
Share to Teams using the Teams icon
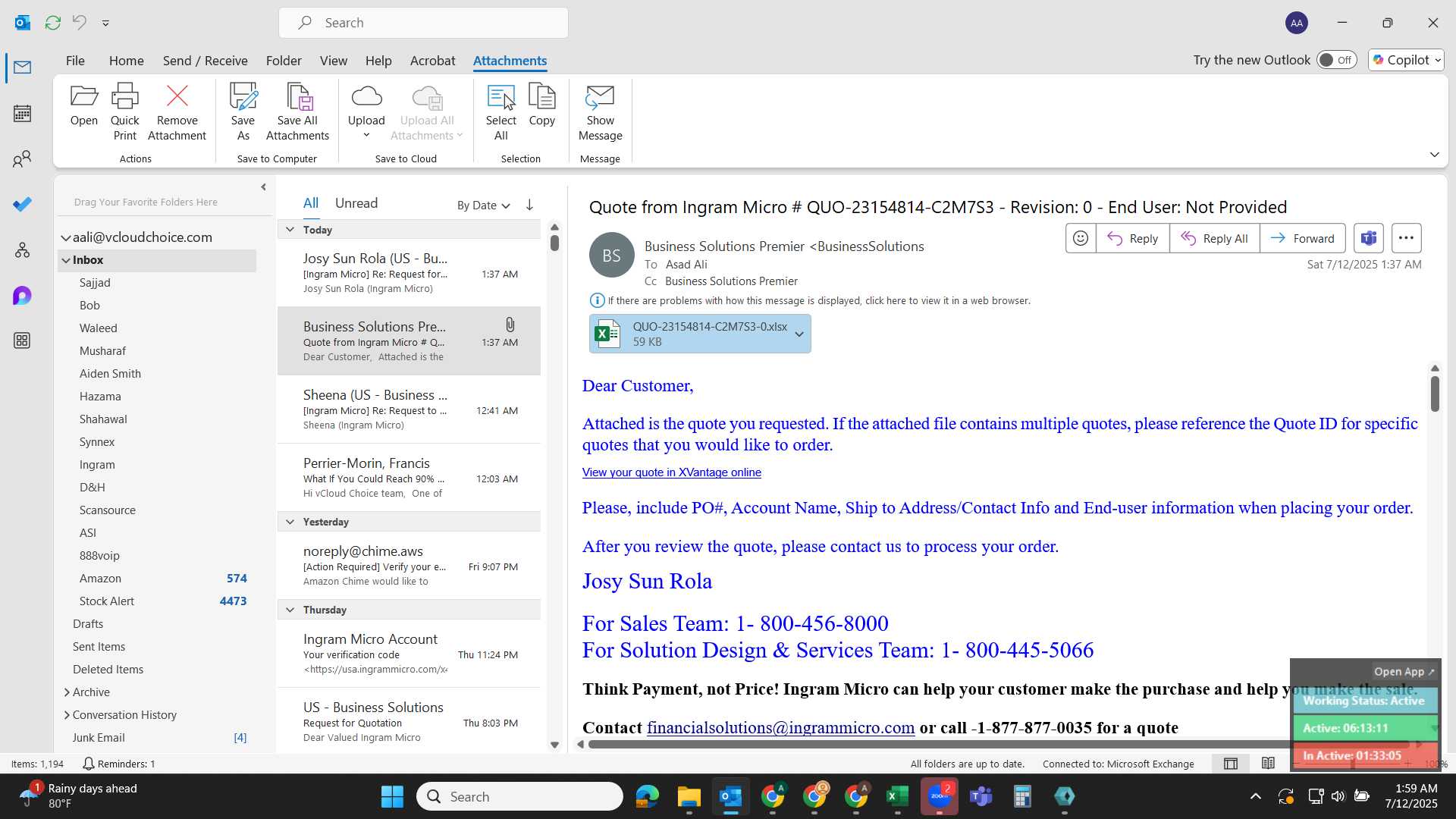click(x=1368, y=238)
